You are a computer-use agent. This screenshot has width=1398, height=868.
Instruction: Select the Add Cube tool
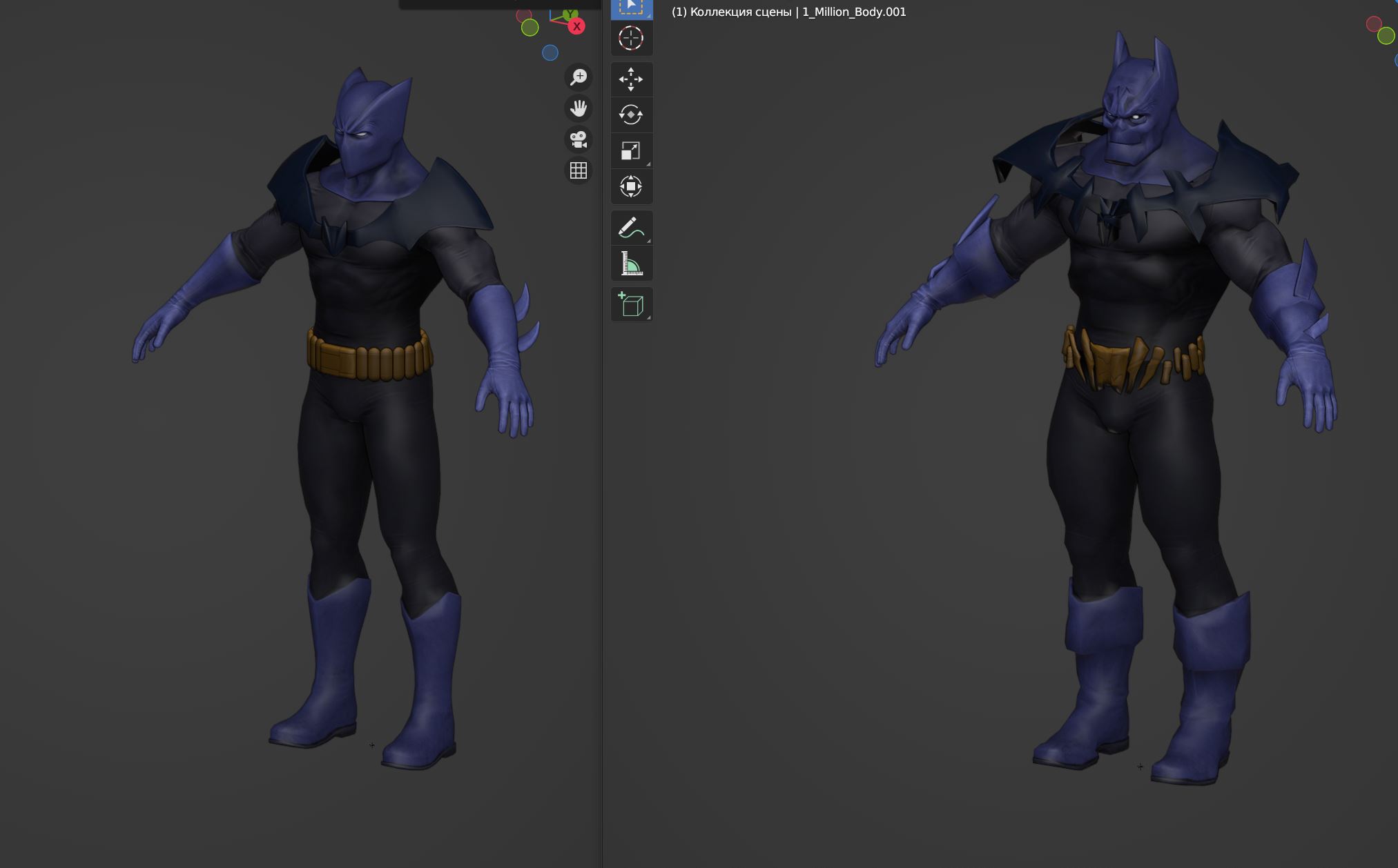pos(631,304)
